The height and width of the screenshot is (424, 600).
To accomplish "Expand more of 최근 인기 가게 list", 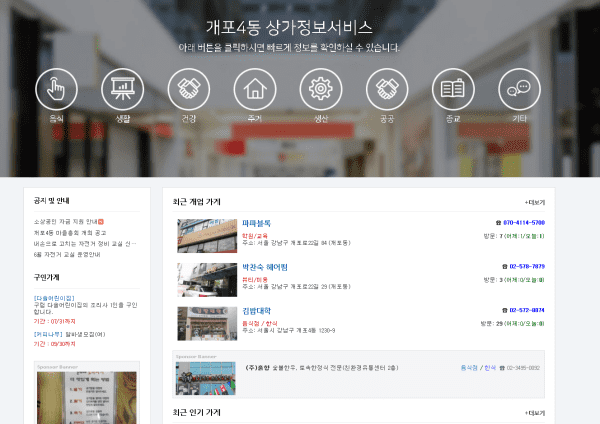I will point(535,413).
